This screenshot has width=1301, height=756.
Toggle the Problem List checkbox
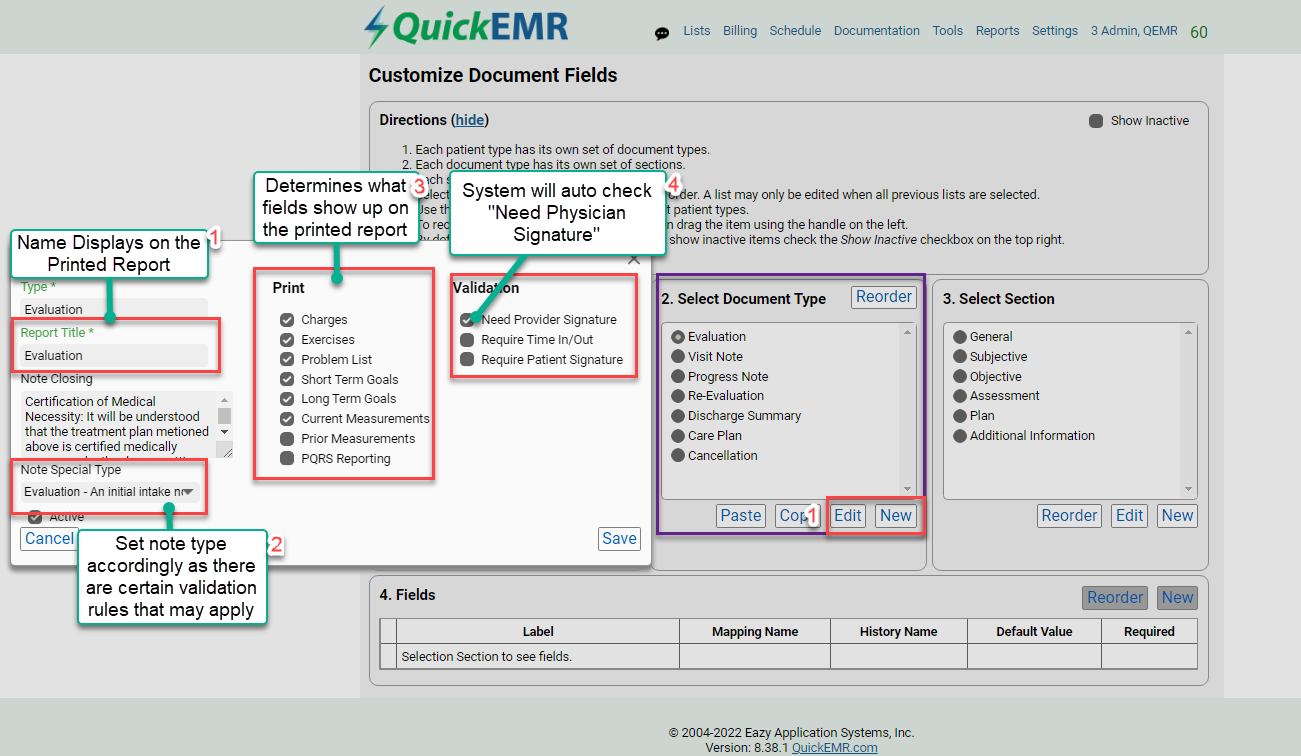click(x=288, y=360)
